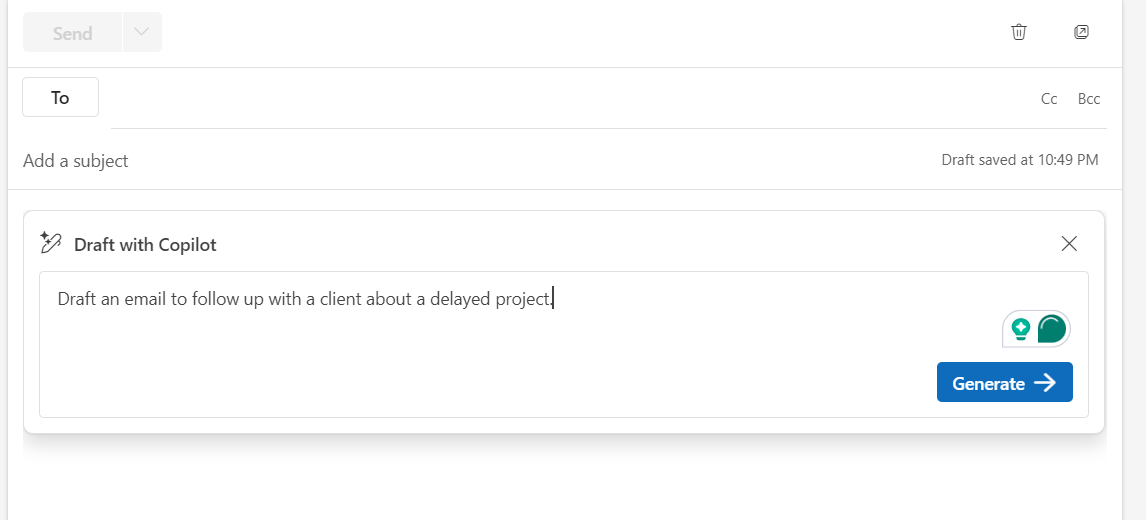
Task: Expand the Send options dropdown arrow
Action: click(x=143, y=32)
